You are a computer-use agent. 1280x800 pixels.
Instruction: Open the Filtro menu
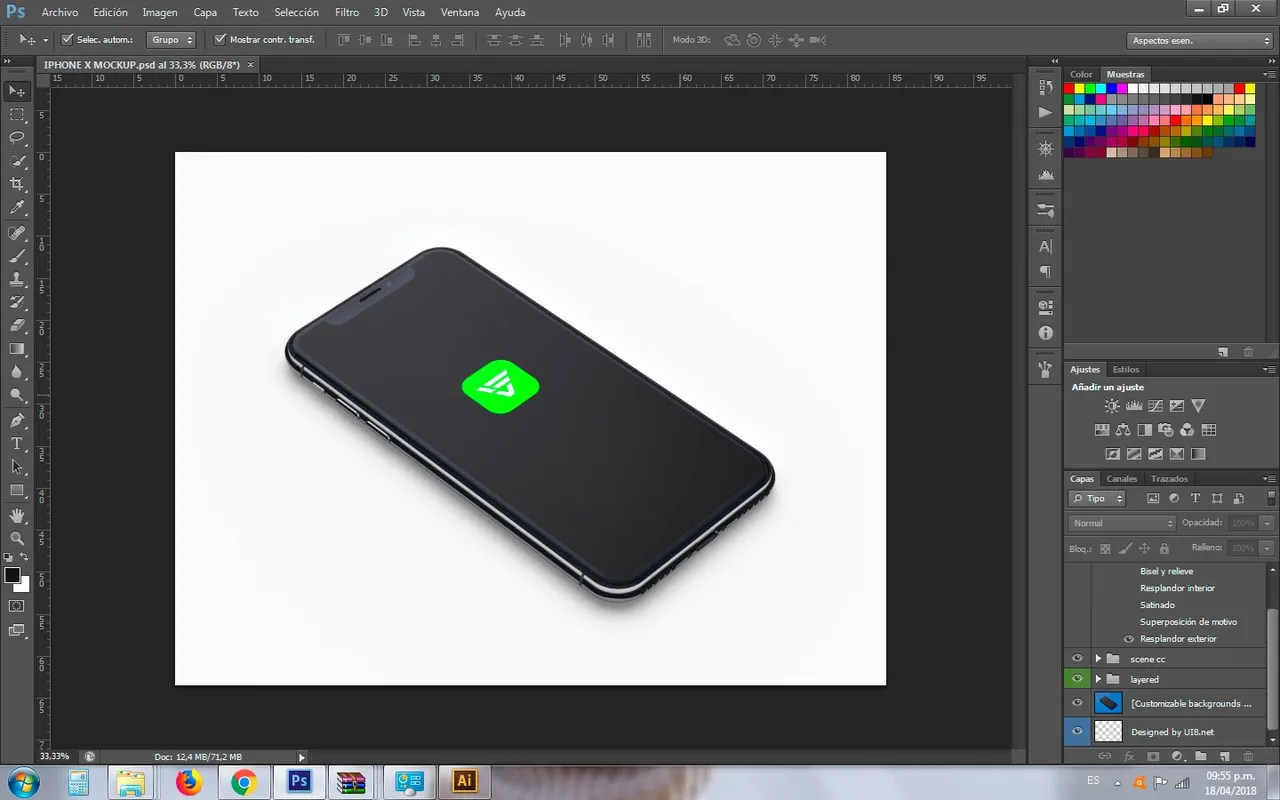point(347,12)
